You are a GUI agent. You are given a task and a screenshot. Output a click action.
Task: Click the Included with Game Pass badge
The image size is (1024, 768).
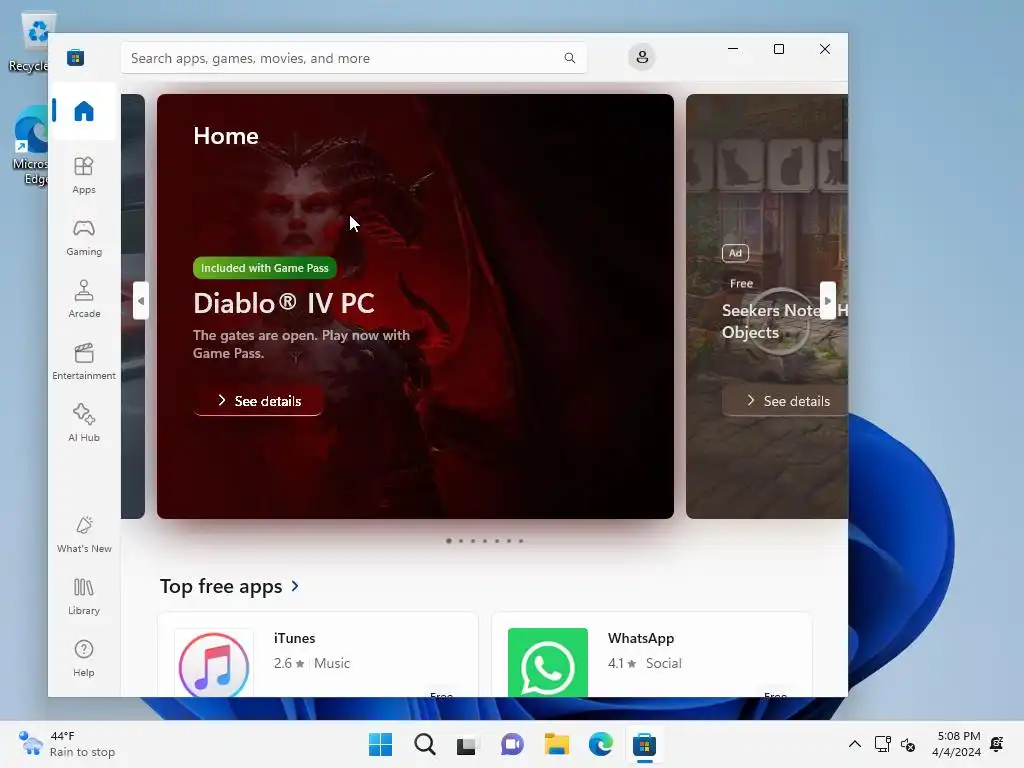point(264,268)
